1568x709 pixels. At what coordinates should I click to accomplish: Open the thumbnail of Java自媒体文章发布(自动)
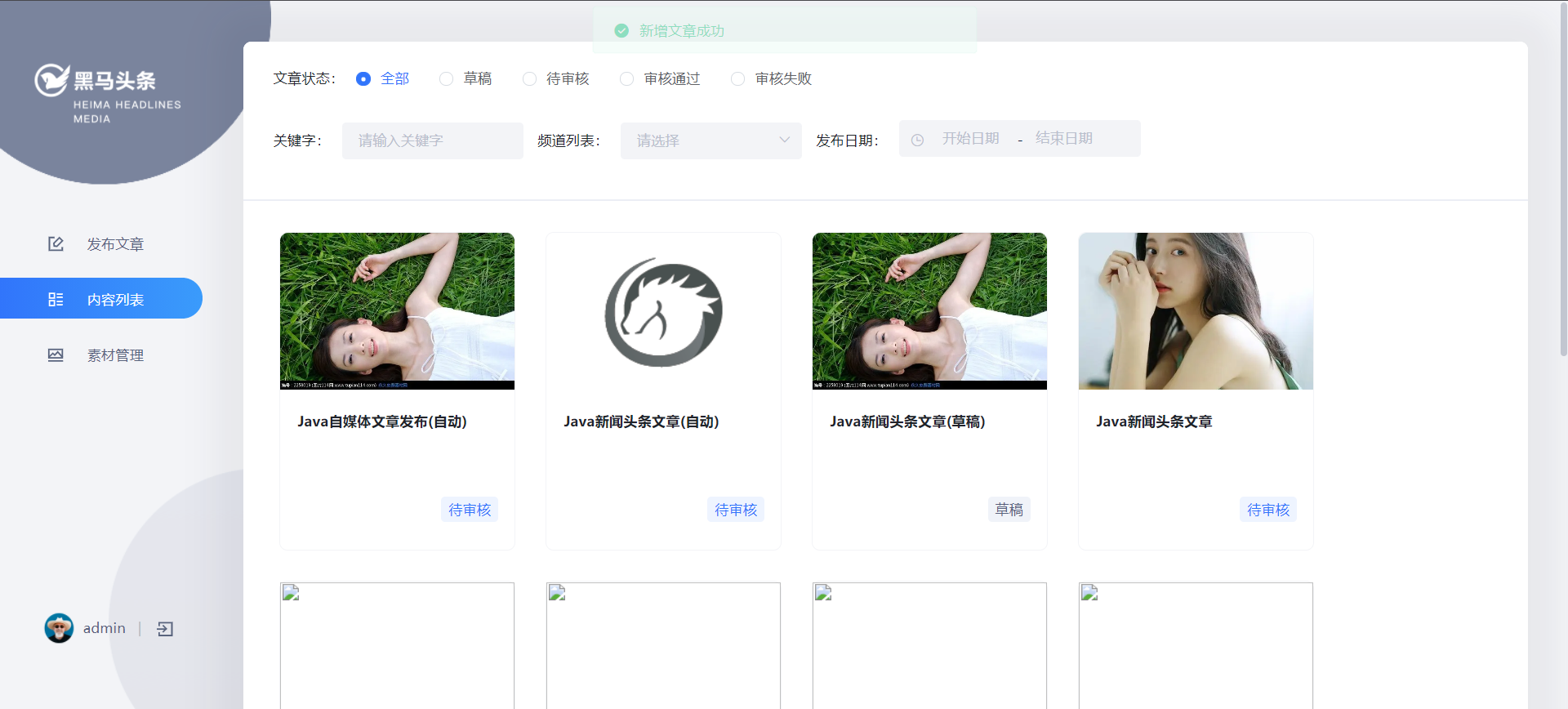[397, 310]
